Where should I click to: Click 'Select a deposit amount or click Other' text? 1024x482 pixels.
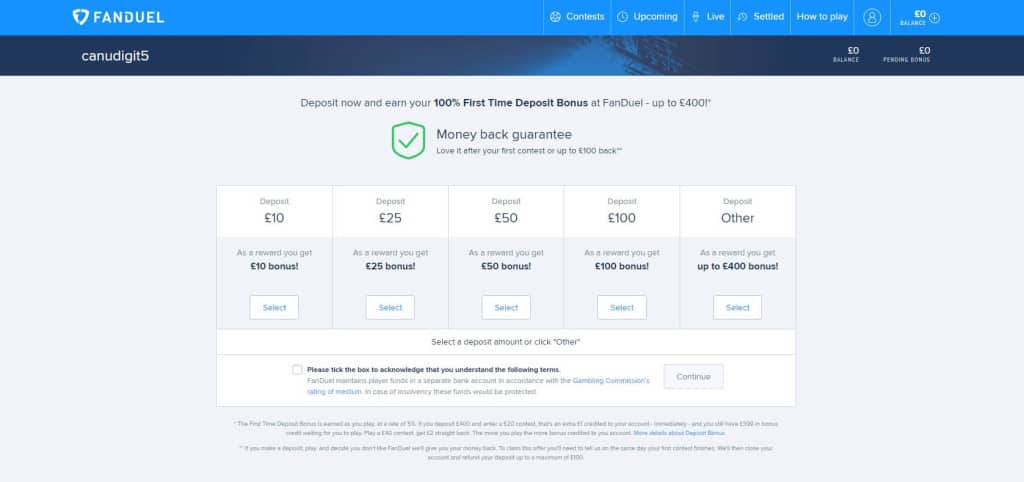tap(506, 342)
